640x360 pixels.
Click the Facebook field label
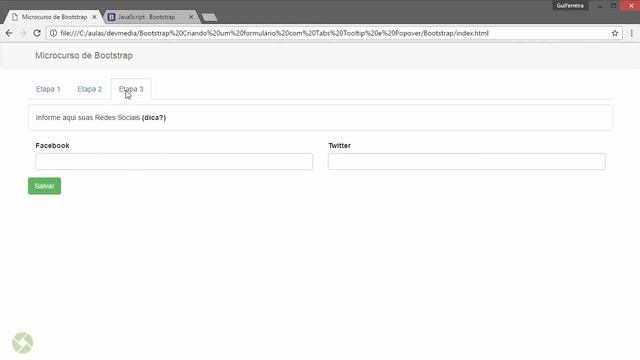tap(52, 146)
